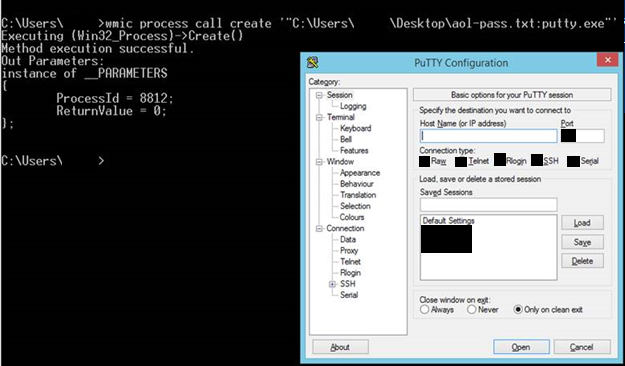Click 'Method execution successful.' in command prompt
The height and width of the screenshot is (366, 625).
click(x=98, y=48)
